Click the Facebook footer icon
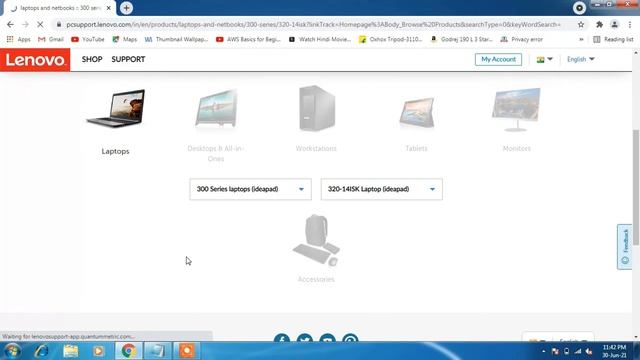 click(282, 338)
